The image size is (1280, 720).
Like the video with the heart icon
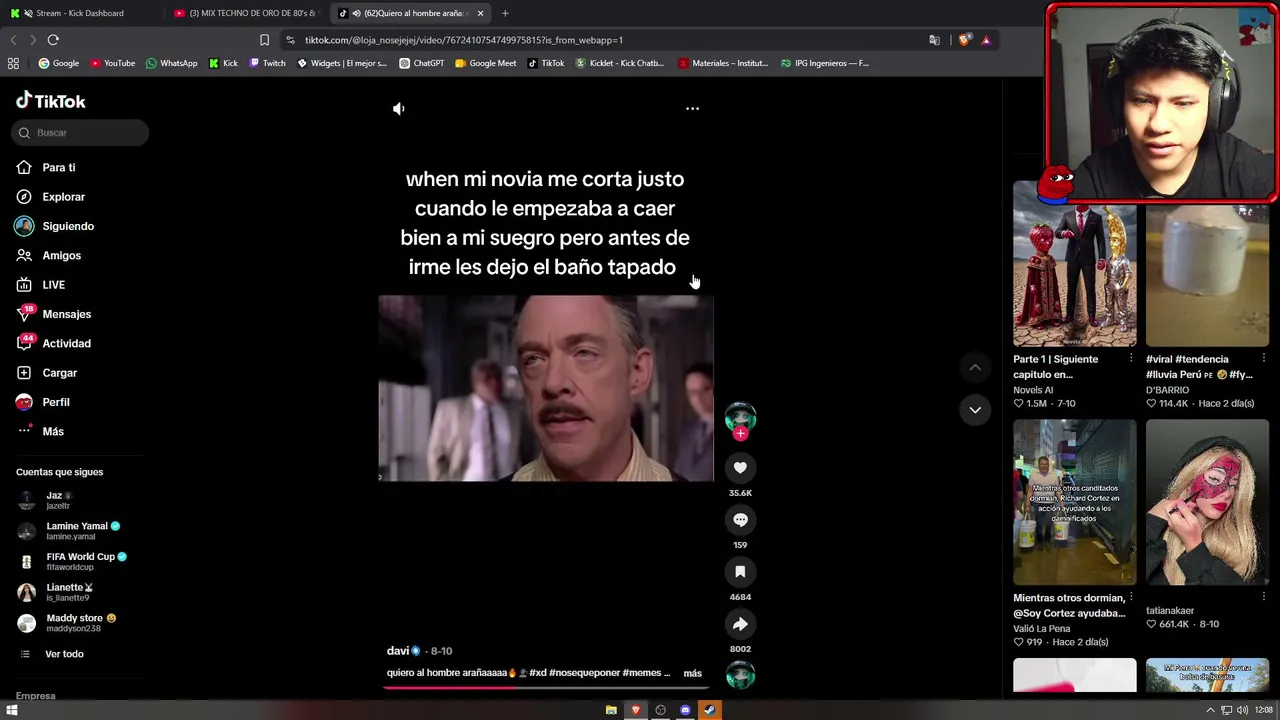(740, 468)
